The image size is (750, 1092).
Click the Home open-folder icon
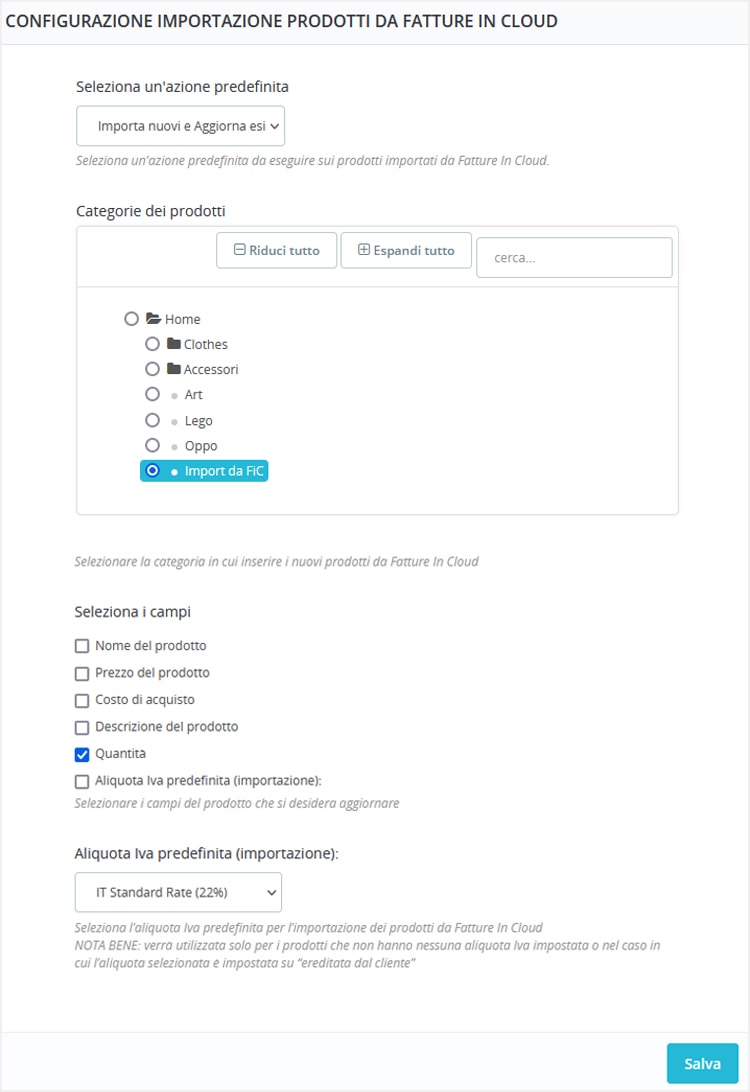[x=153, y=319]
